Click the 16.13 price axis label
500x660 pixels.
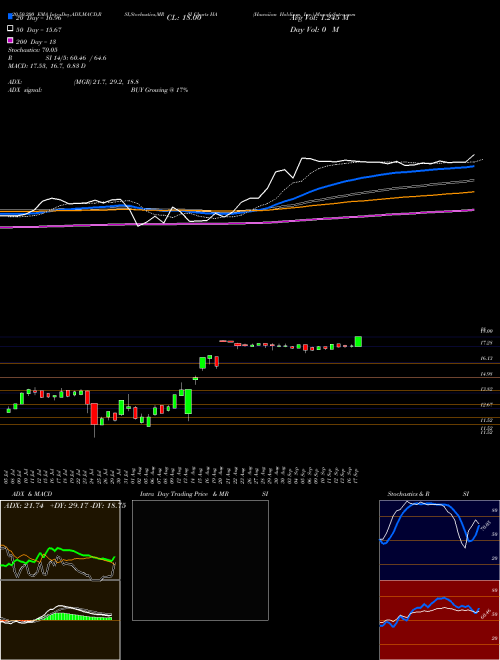pyautogui.click(x=487, y=358)
